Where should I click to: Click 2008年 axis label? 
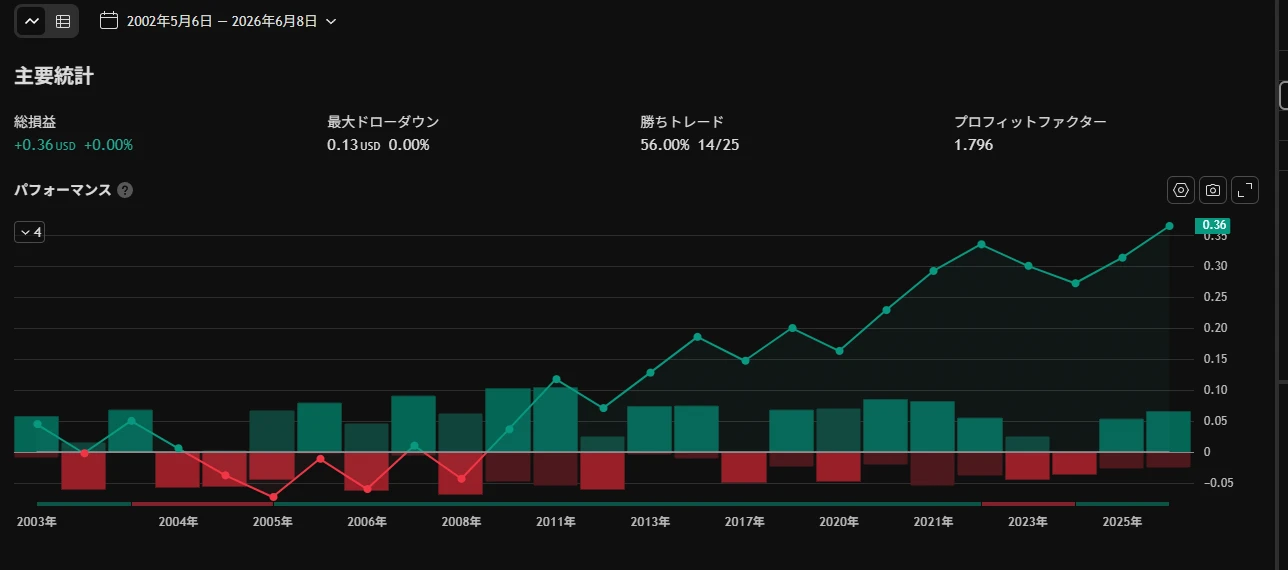coord(461,522)
